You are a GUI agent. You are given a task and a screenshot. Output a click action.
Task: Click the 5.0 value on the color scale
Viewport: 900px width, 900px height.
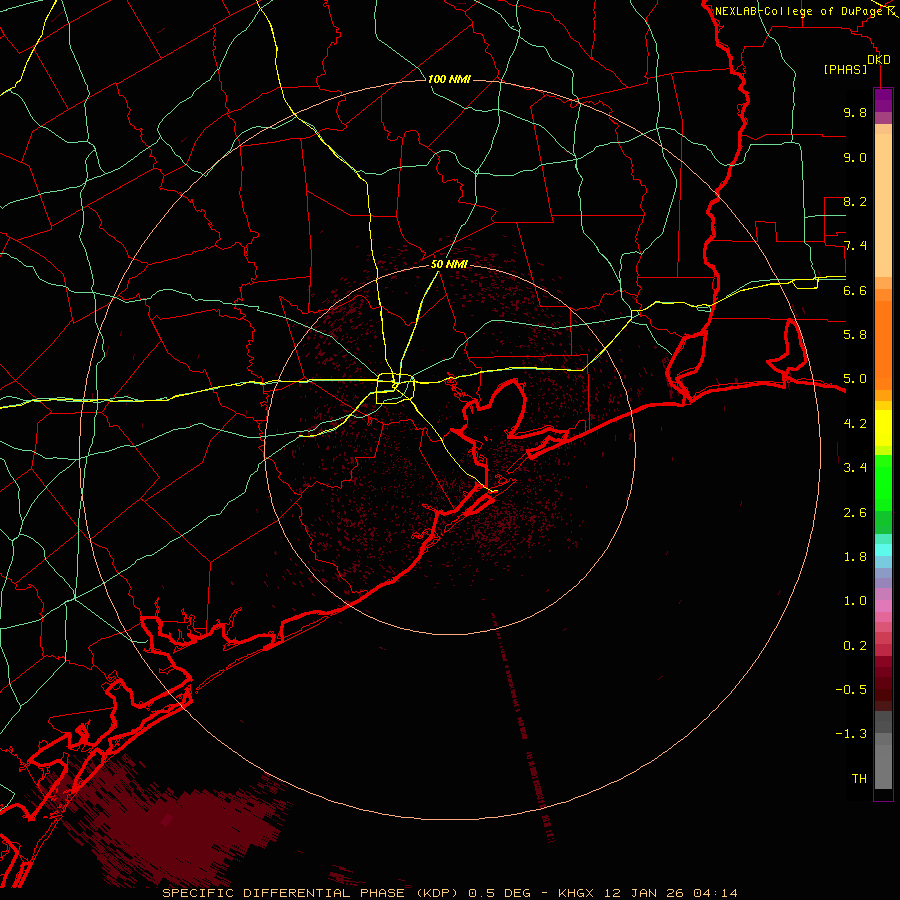click(x=855, y=379)
